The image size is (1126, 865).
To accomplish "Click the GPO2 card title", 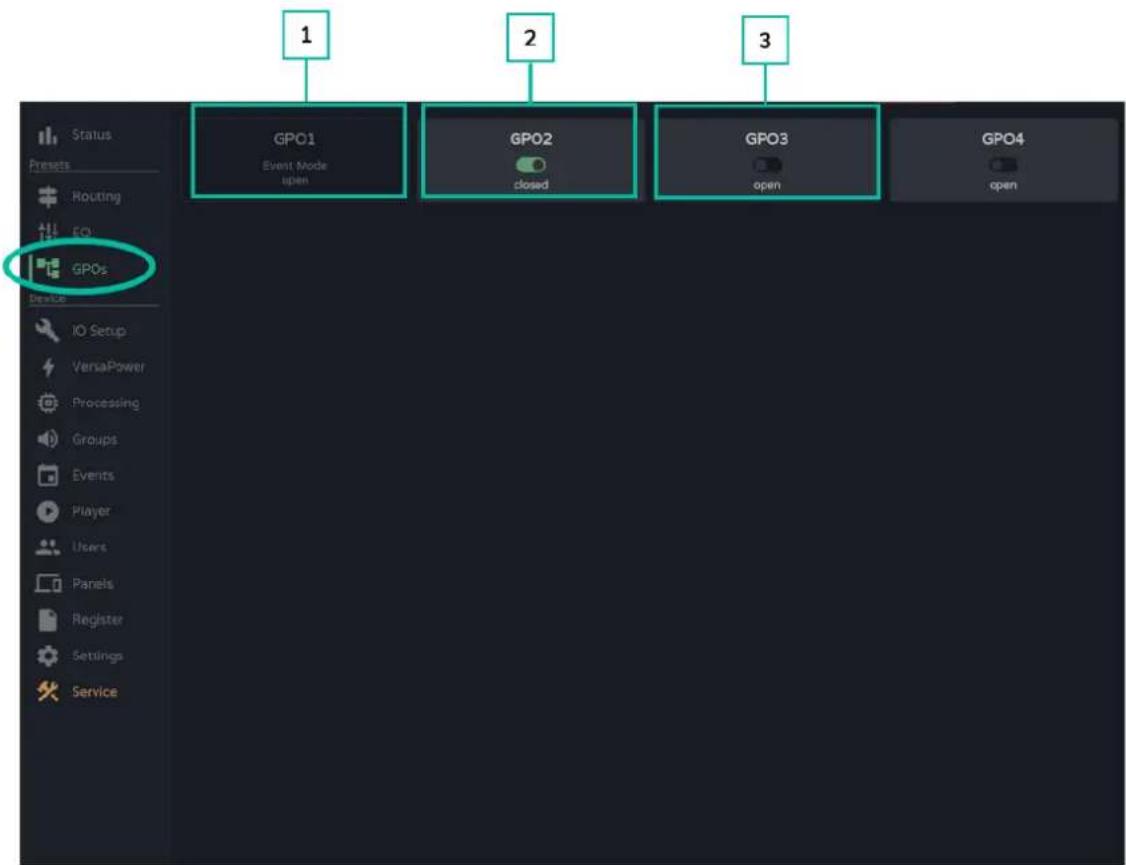I will tap(531, 139).
